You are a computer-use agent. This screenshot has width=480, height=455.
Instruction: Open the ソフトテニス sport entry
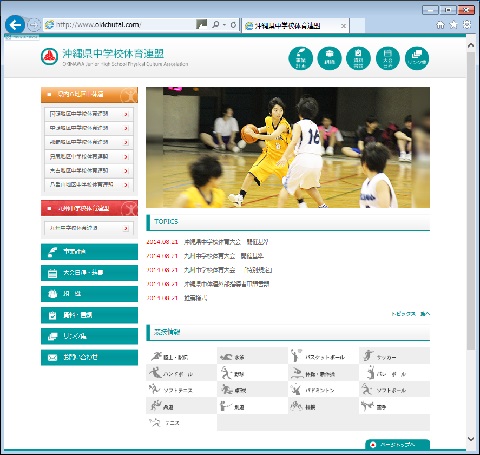[182, 389]
